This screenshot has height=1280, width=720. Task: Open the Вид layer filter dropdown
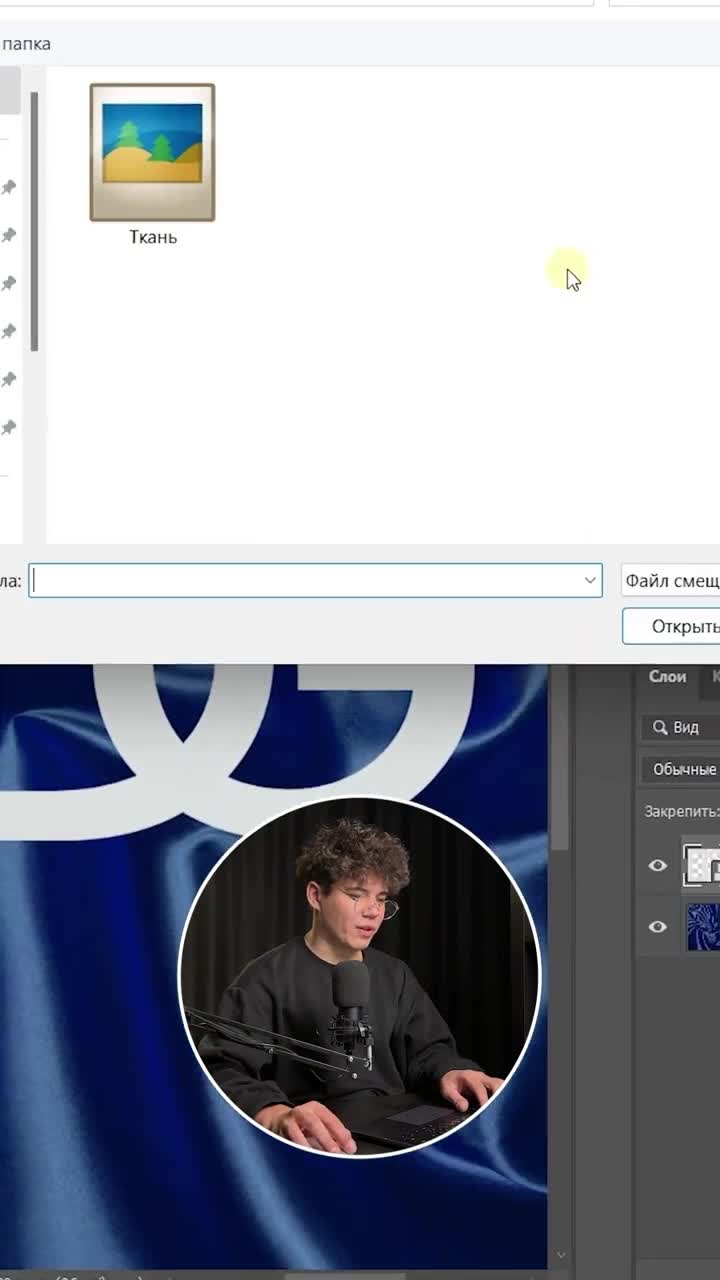pyautogui.click(x=686, y=727)
